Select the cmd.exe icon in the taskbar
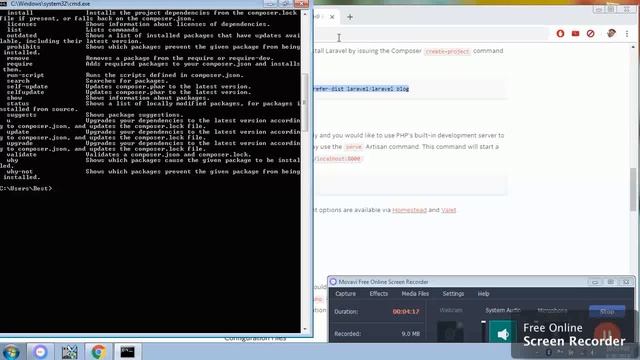This screenshot has width=640, height=360. tap(127, 351)
